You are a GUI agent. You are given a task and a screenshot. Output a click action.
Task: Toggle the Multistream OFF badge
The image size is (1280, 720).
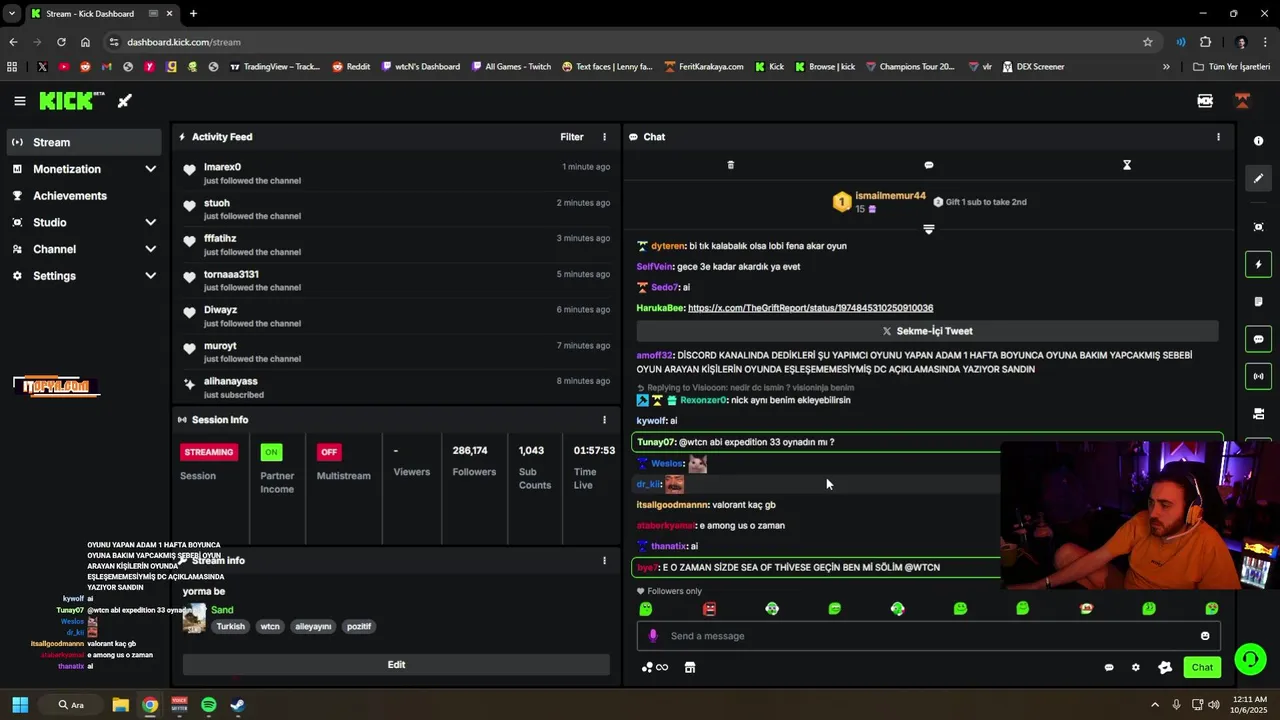[329, 452]
